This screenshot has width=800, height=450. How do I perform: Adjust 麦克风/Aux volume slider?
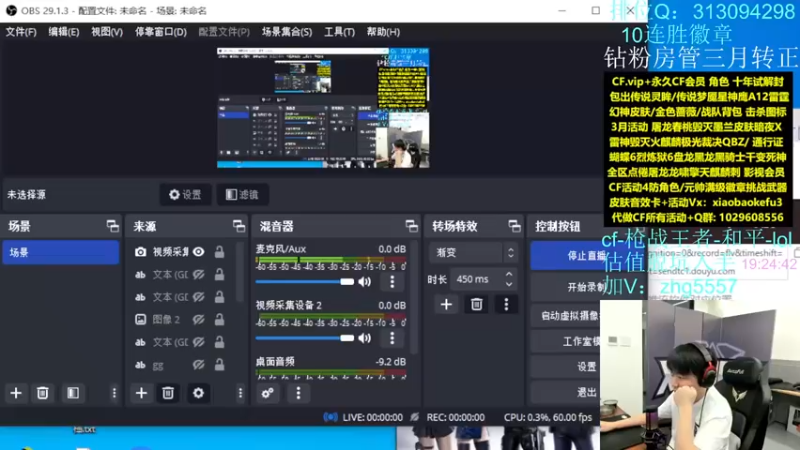pyautogui.click(x=305, y=282)
